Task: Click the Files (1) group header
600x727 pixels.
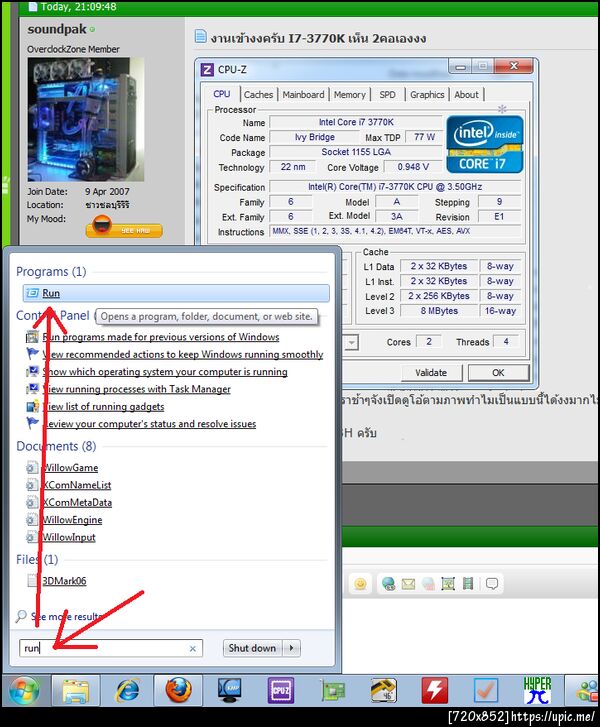Action: [x=37, y=560]
